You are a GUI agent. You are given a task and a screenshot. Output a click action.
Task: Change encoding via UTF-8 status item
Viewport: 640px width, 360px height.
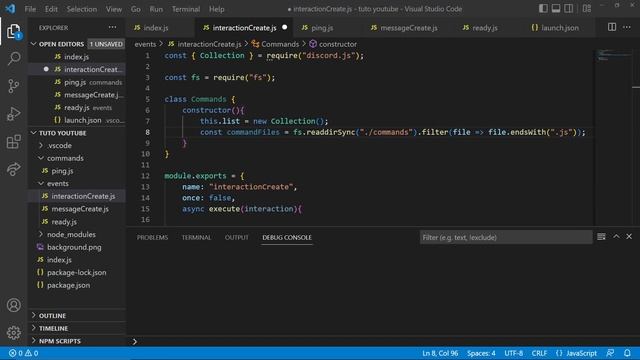click(x=513, y=353)
